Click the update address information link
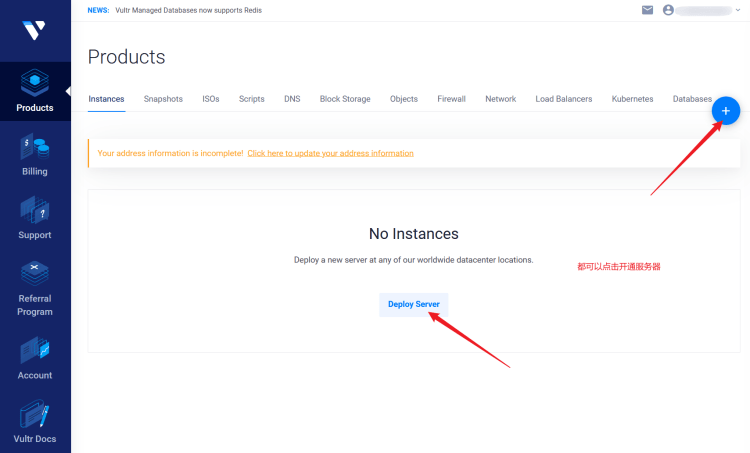Screen dimensions: 750x453 coord(331,153)
